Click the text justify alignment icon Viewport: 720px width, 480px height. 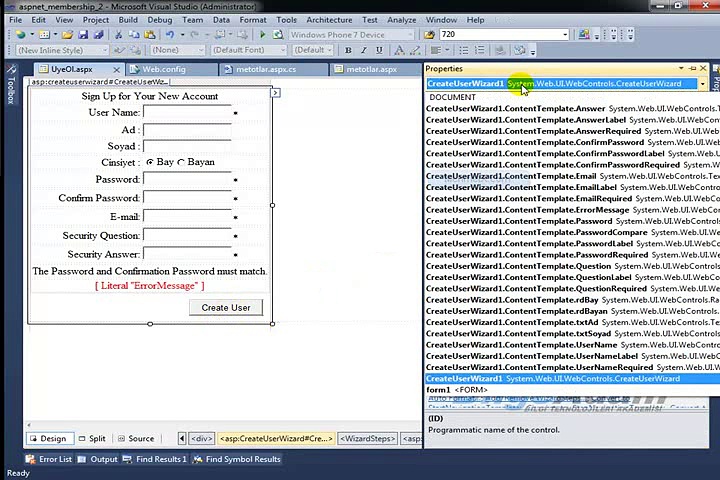436,50
